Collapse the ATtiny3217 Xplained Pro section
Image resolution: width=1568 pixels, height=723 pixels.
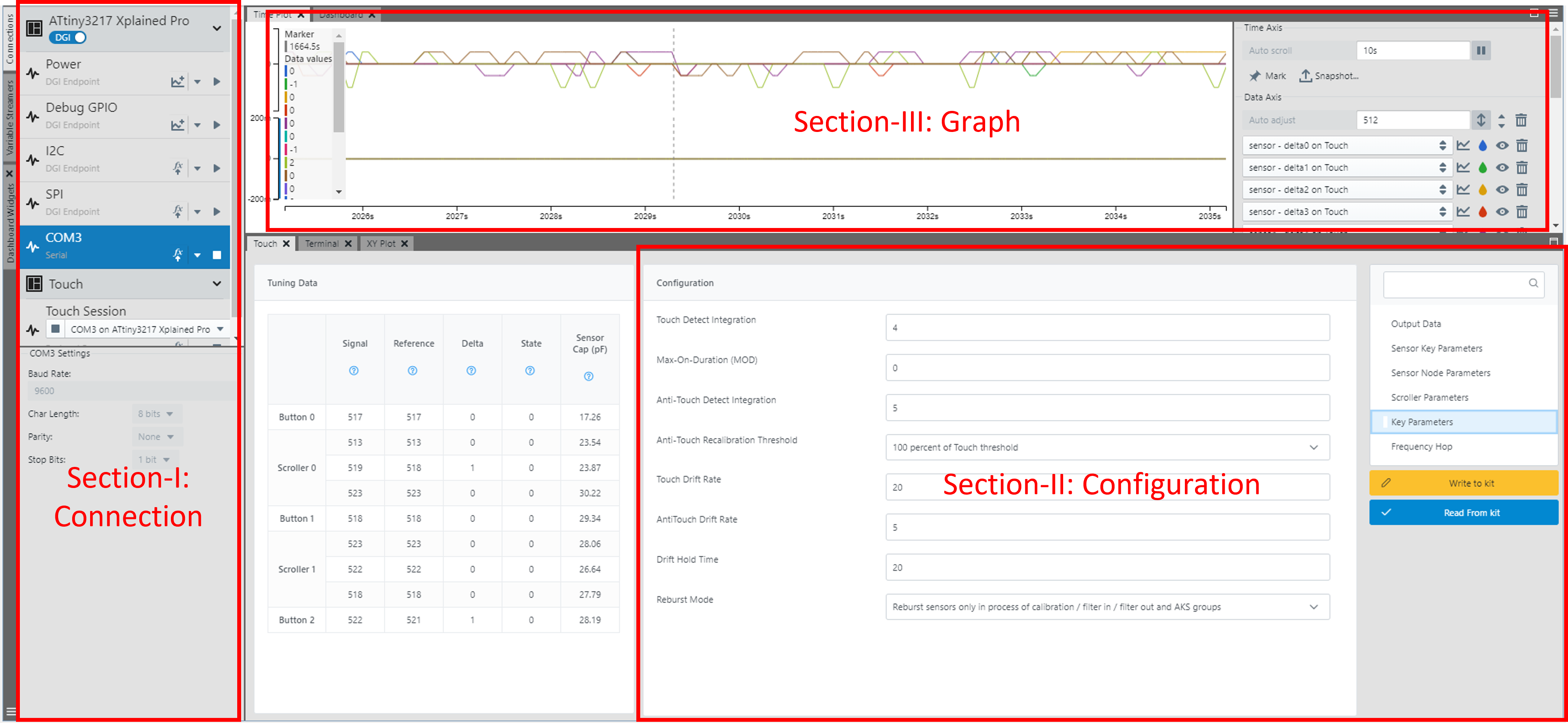[217, 28]
